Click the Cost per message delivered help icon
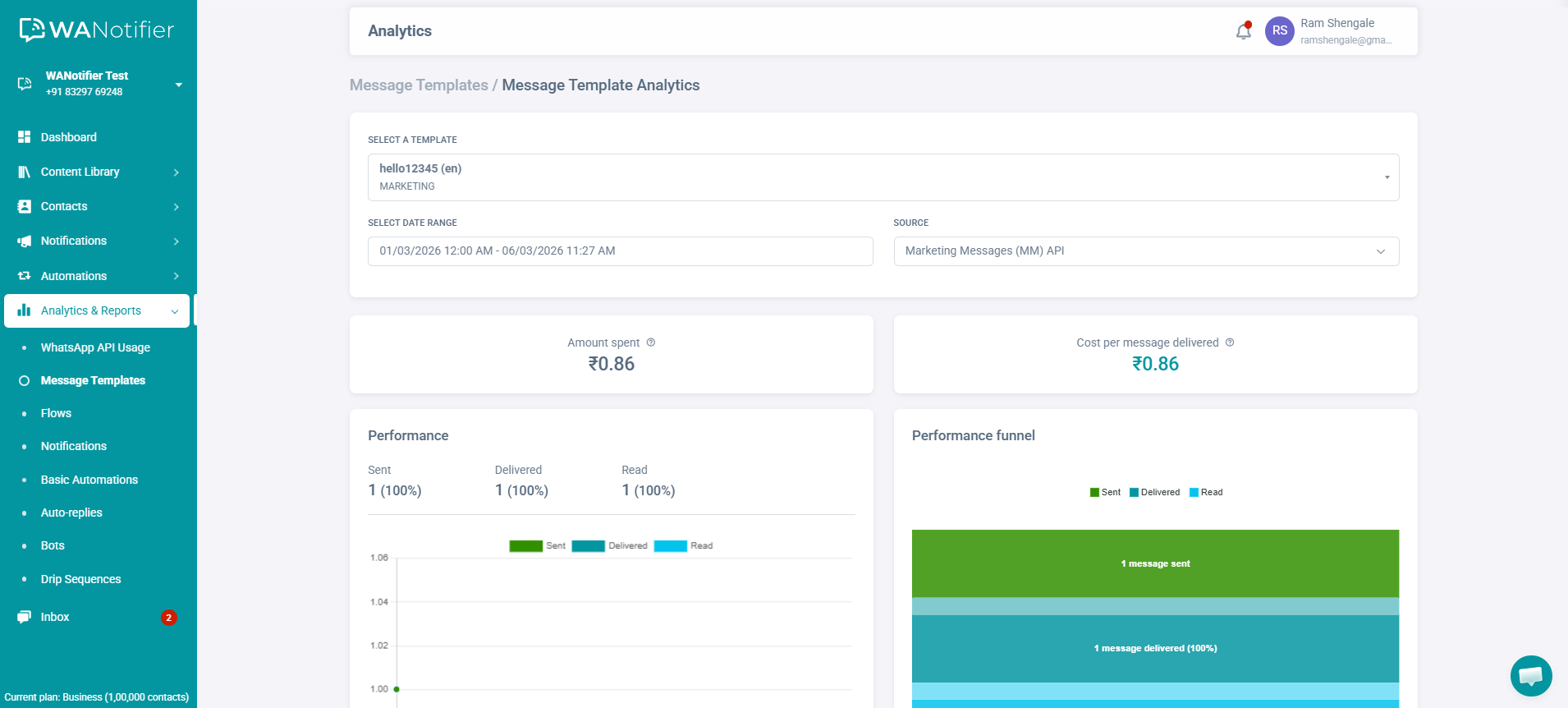Screen dimensions: 1568x708 pos(1230,343)
